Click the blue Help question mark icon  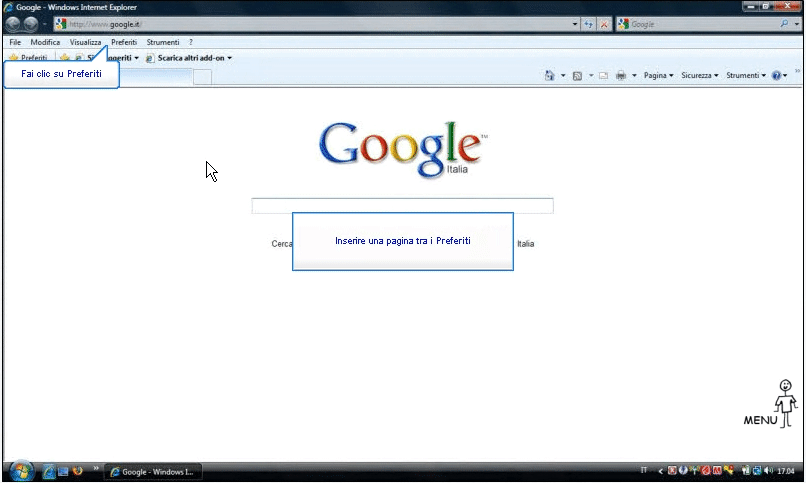(x=777, y=76)
